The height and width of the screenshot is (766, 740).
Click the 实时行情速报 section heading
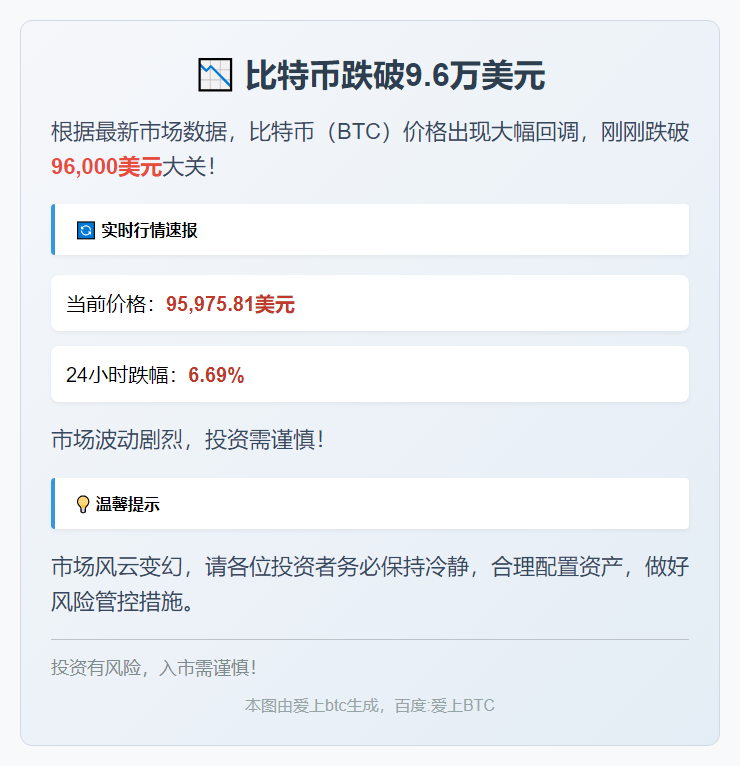pos(149,230)
